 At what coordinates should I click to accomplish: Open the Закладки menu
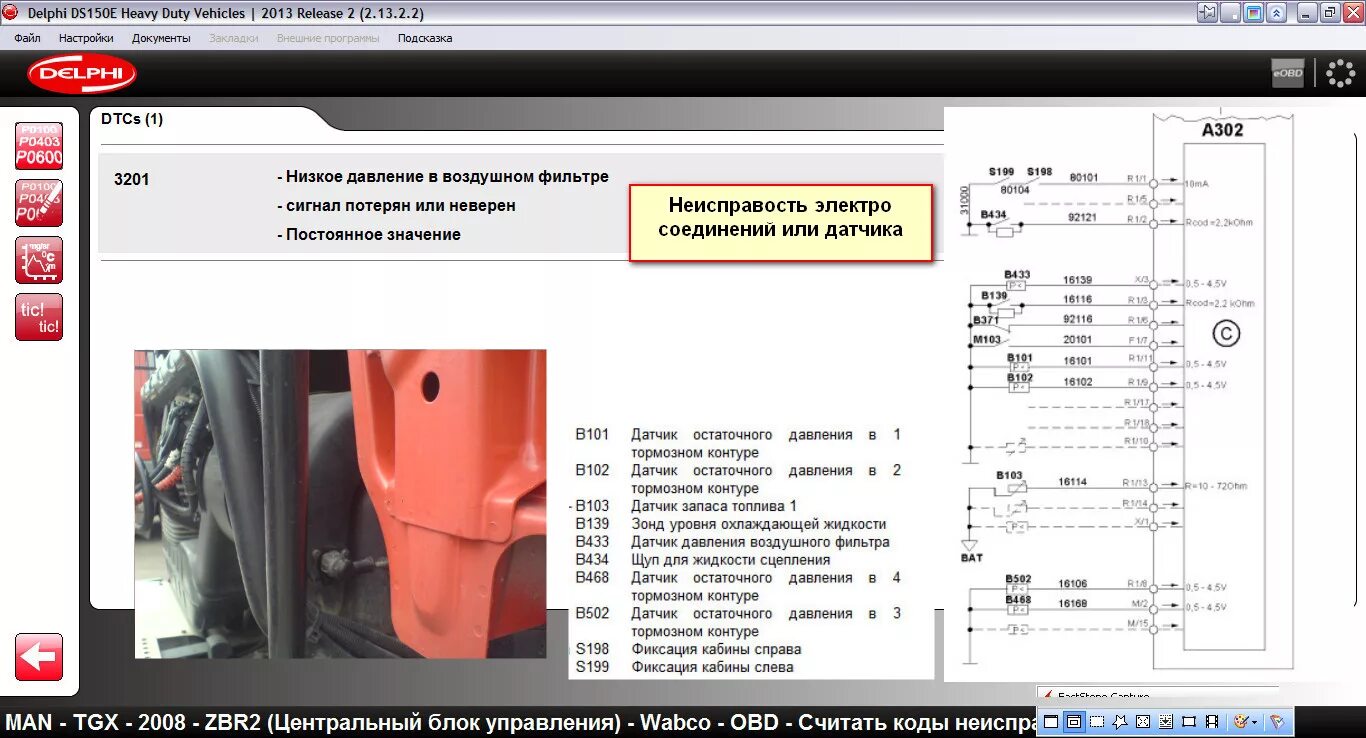234,38
